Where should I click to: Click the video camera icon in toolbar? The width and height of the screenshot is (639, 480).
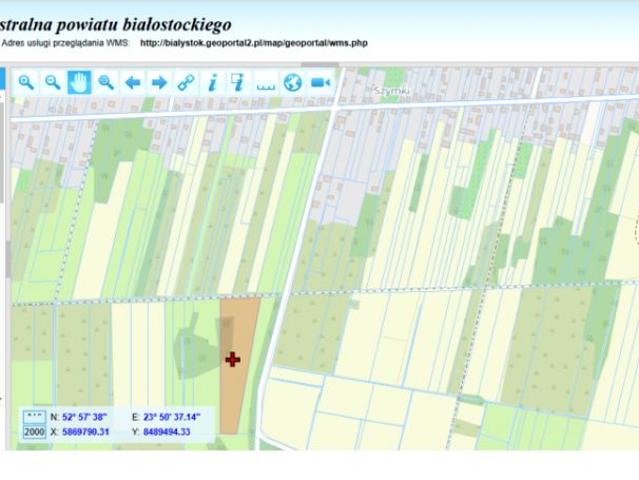pos(320,83)
